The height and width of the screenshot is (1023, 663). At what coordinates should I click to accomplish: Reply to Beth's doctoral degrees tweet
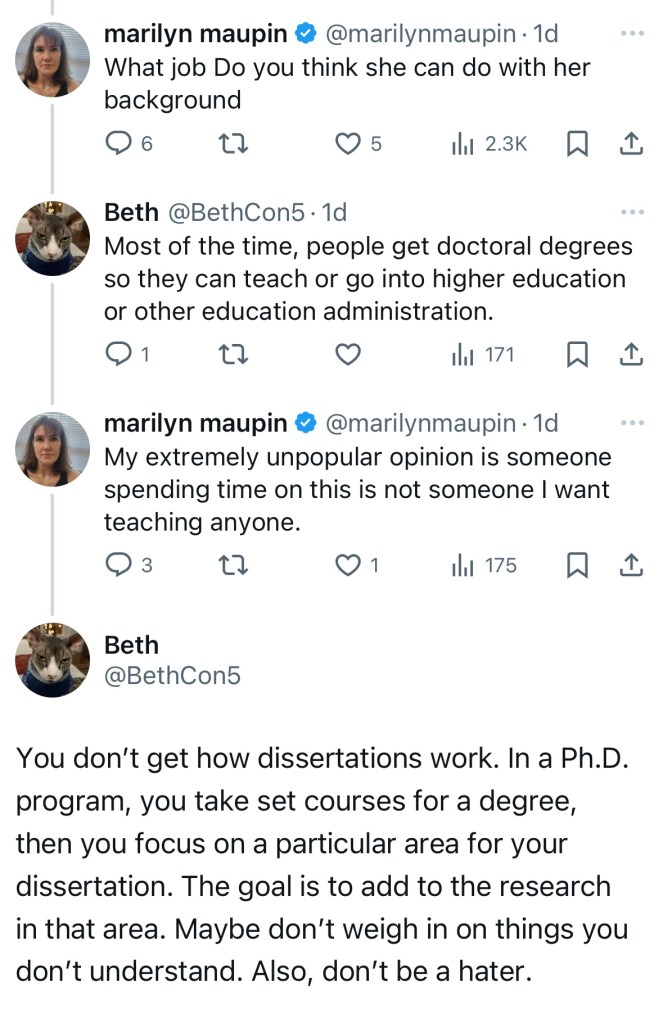pyautogui.click(x=120, y=354)
